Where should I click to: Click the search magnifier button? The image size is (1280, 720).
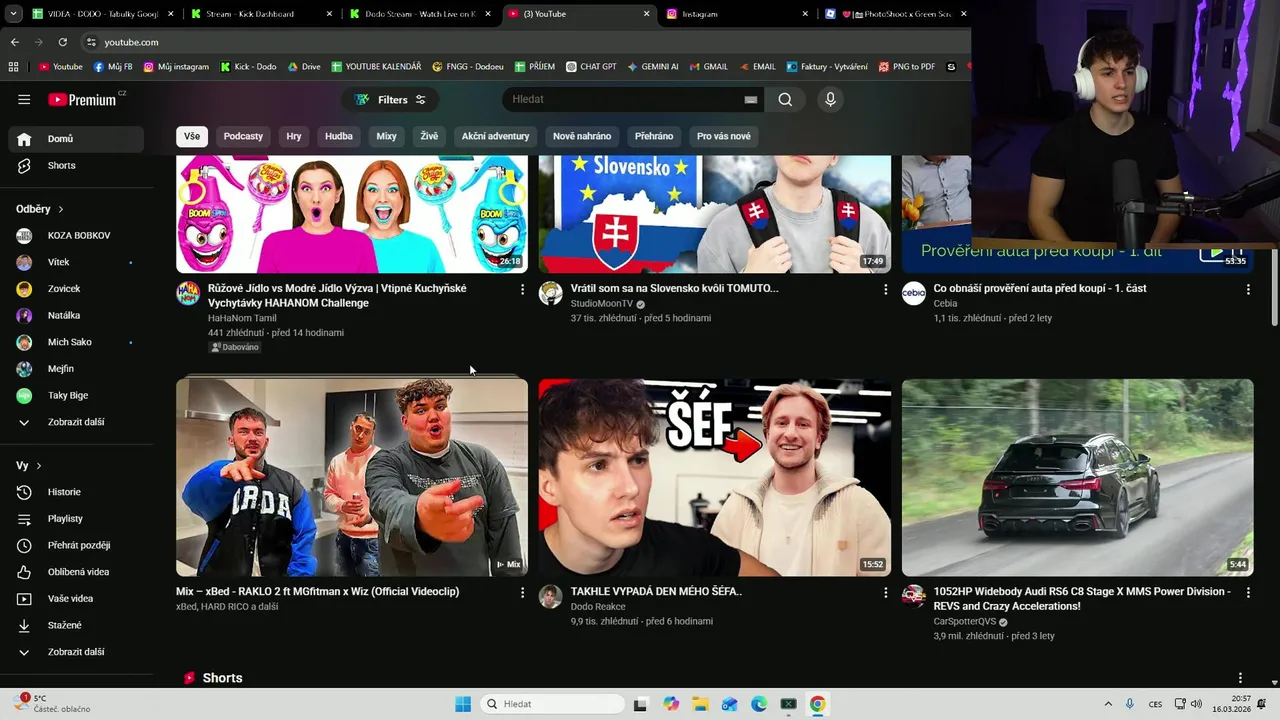tap(785, 99)
